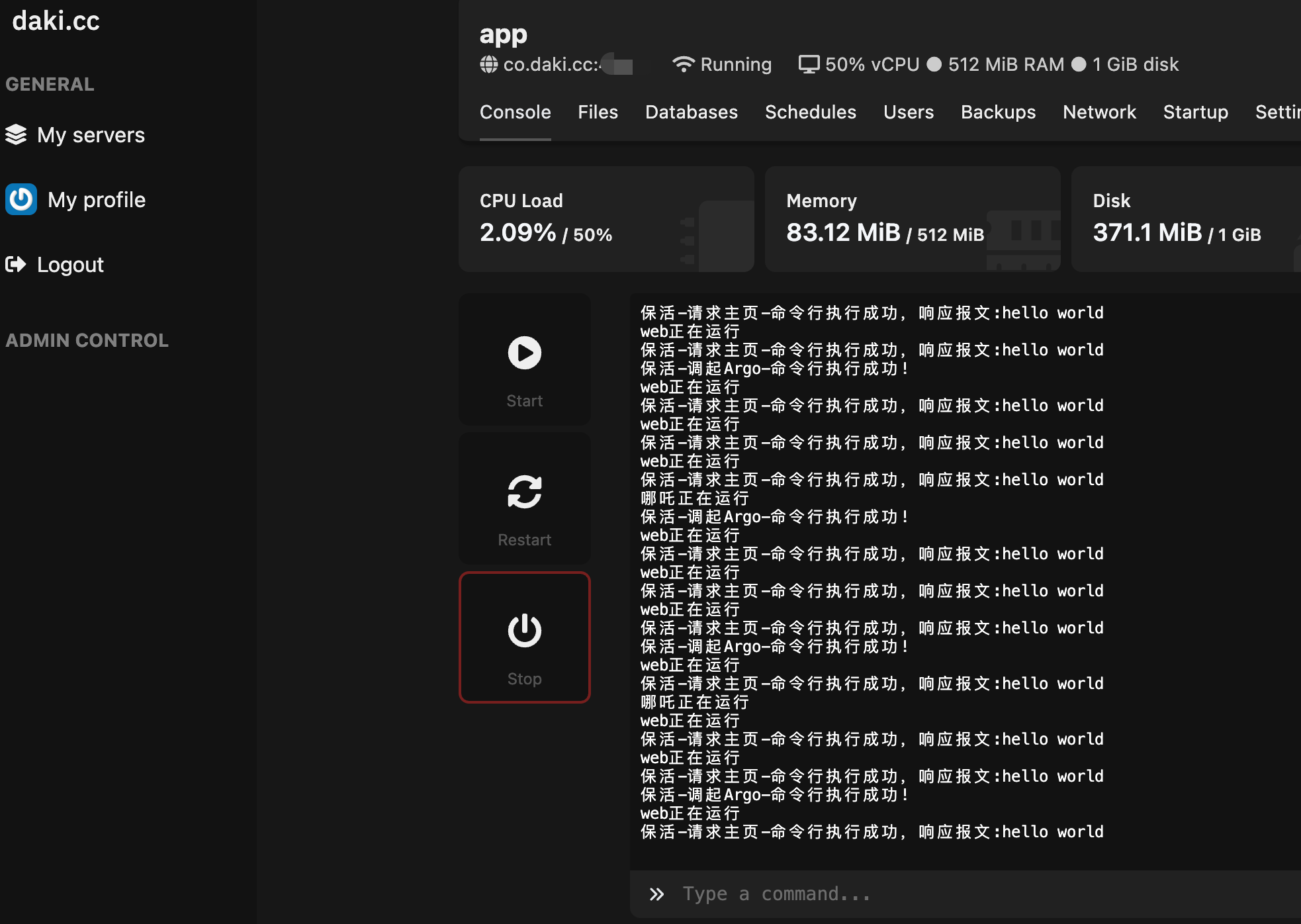Switch to the Databases tab

(x=691, y=112)
